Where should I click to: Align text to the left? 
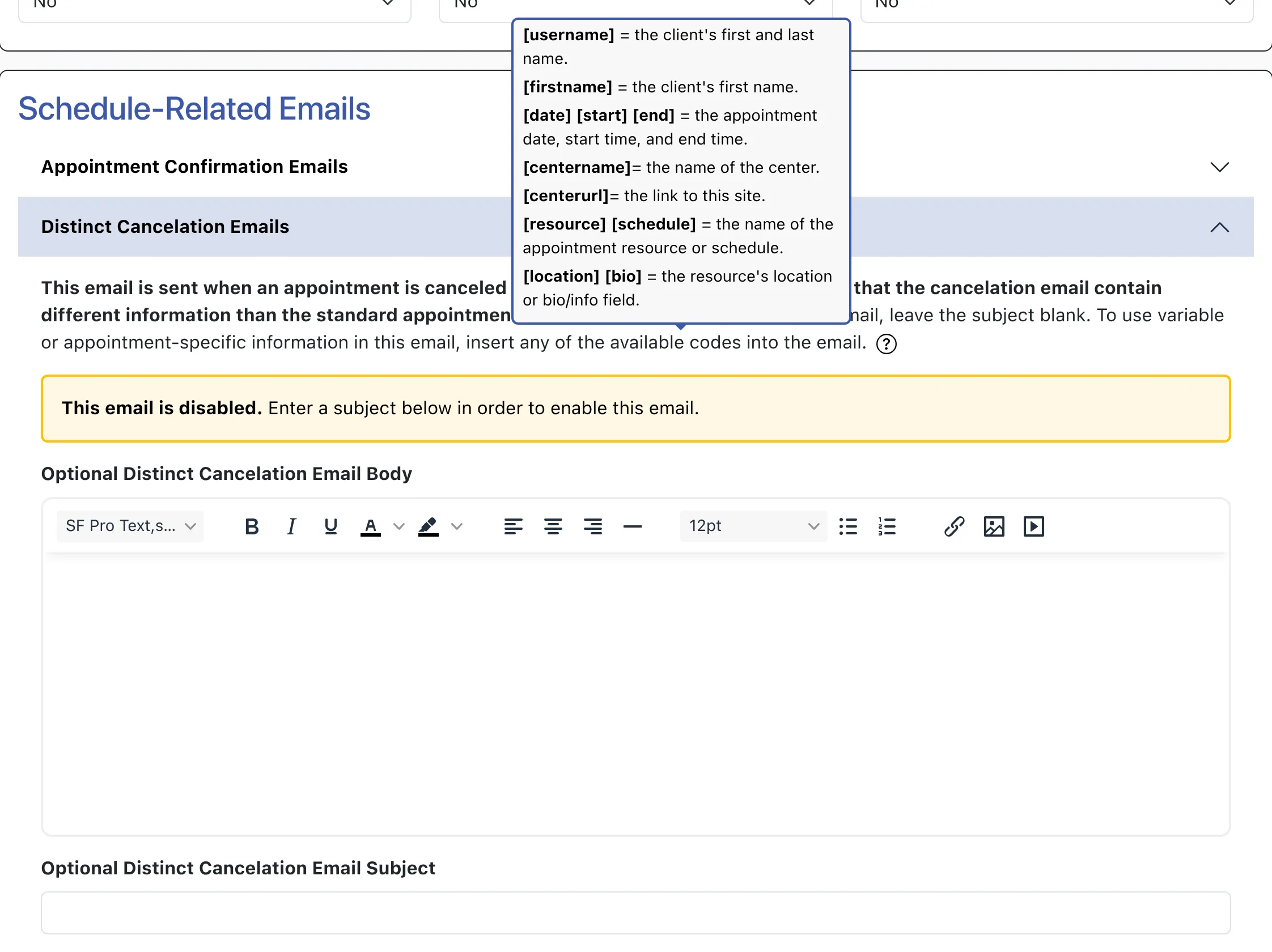(513, 526)
